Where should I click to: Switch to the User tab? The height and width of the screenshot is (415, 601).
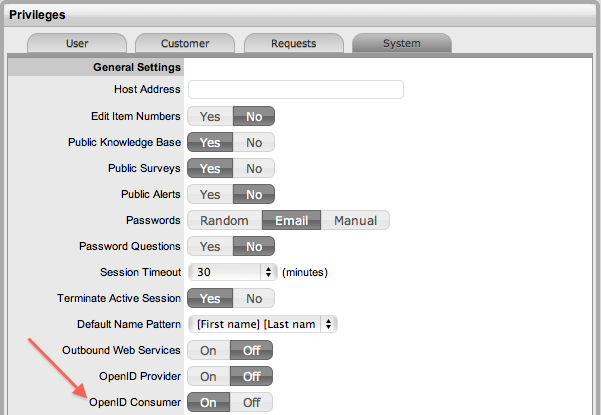tap(77, 44)
